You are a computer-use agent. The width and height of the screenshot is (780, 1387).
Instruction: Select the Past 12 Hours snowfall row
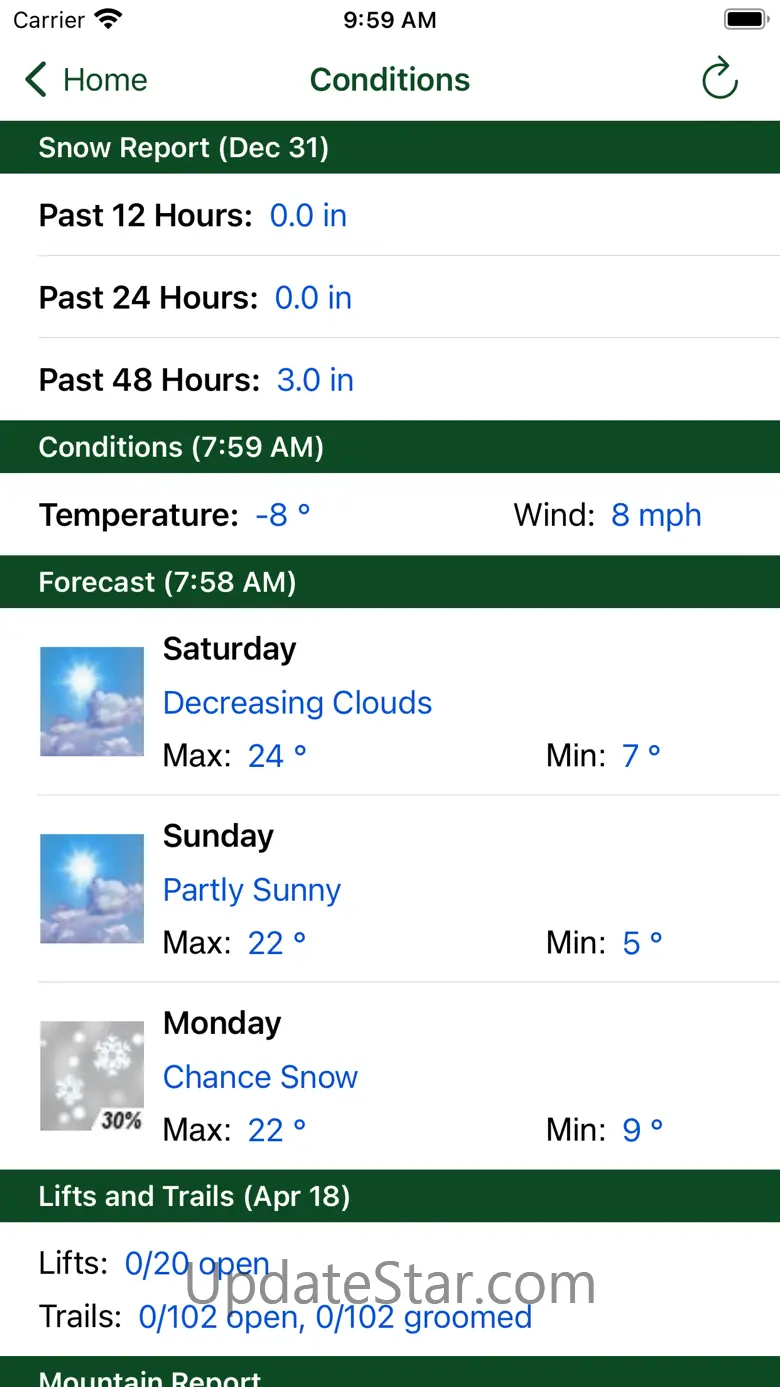[x=390, y=215]
